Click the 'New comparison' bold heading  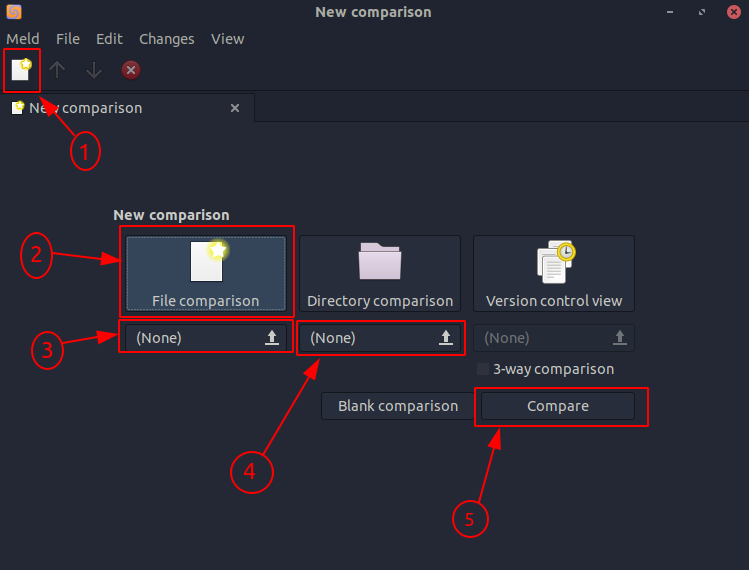click(x=171, y=215)
